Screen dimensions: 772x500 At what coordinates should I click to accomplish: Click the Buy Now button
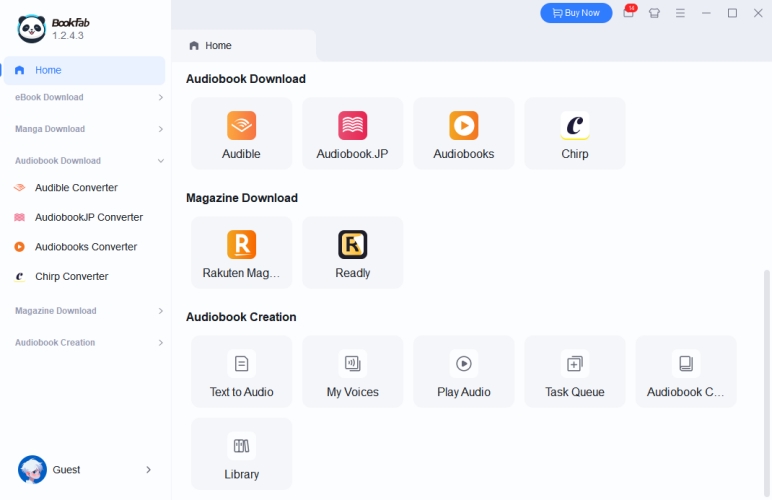(576, 13)
